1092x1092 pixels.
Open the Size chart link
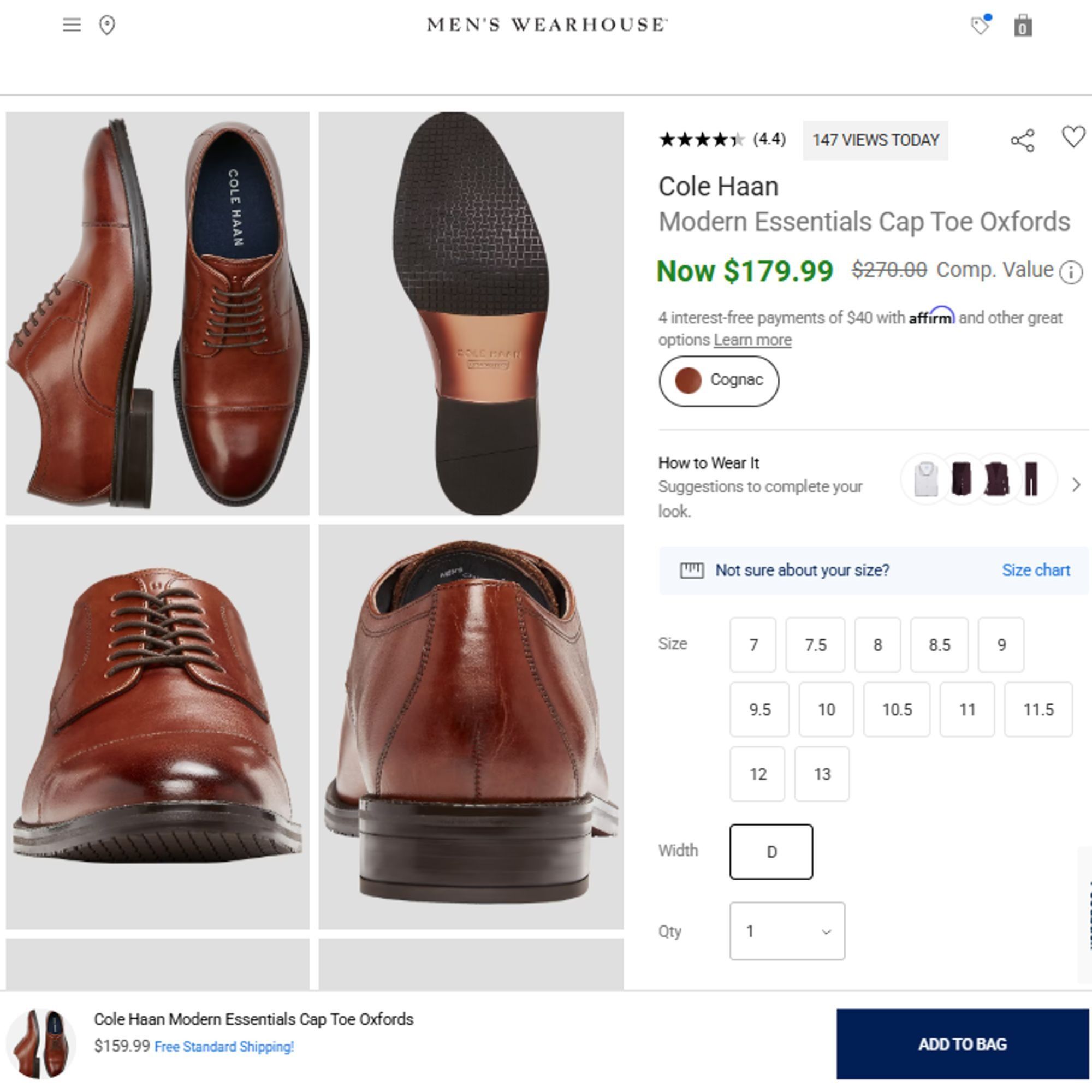click(1035, 571)
